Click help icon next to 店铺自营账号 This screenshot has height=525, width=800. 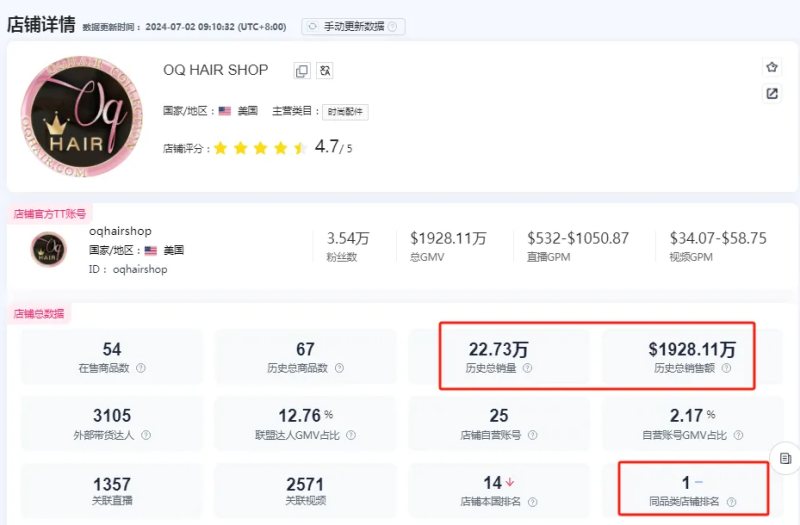tap(541, 436)
